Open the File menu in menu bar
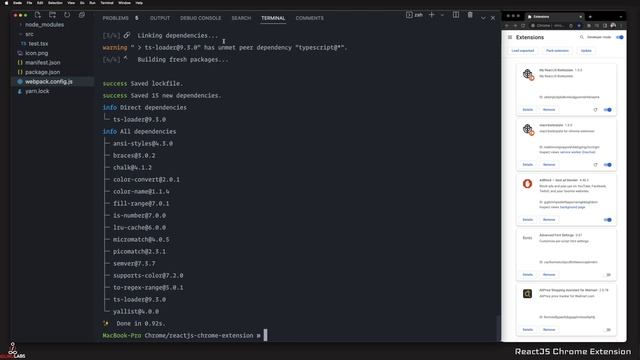640x360 pixels. coord(29,3)
